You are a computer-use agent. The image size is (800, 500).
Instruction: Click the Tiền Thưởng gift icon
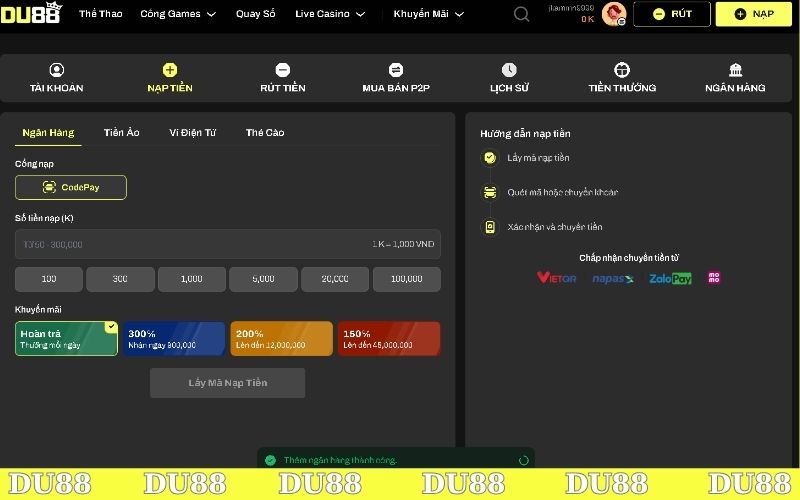pyautogui.click(x=622, y=70)
